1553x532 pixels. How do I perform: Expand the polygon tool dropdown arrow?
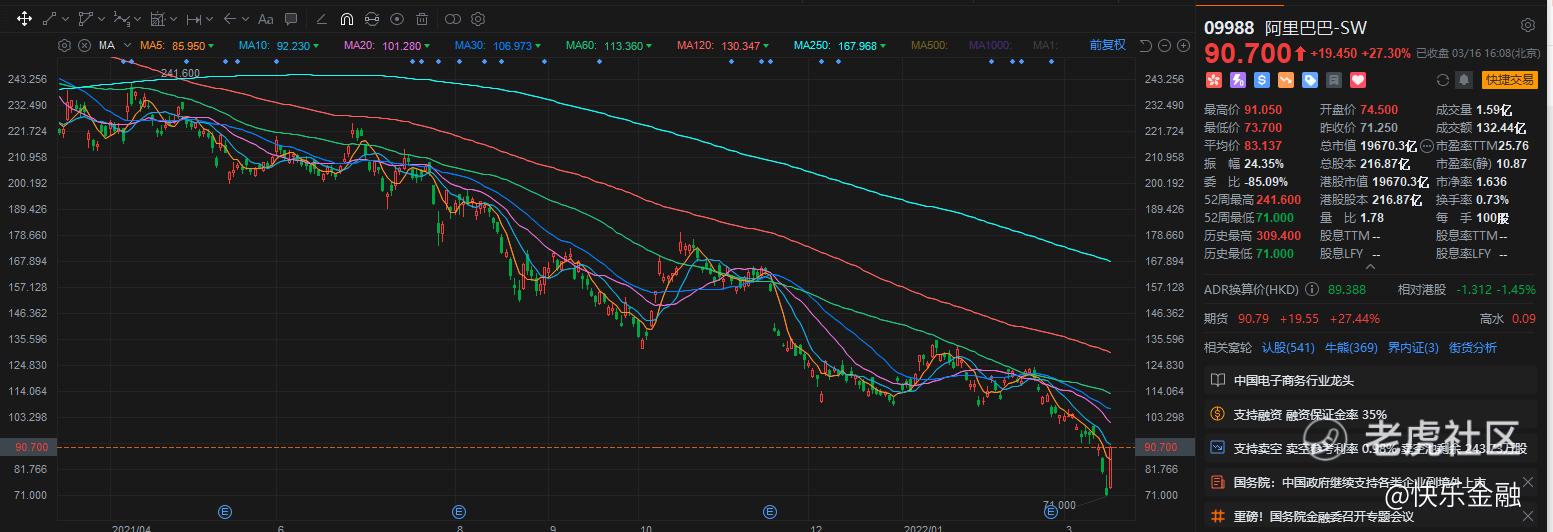pyautogui.click(x=101, y=18)
